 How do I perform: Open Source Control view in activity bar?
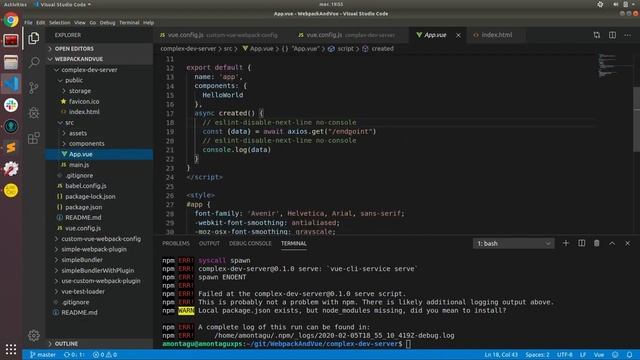tap(34, 87)
